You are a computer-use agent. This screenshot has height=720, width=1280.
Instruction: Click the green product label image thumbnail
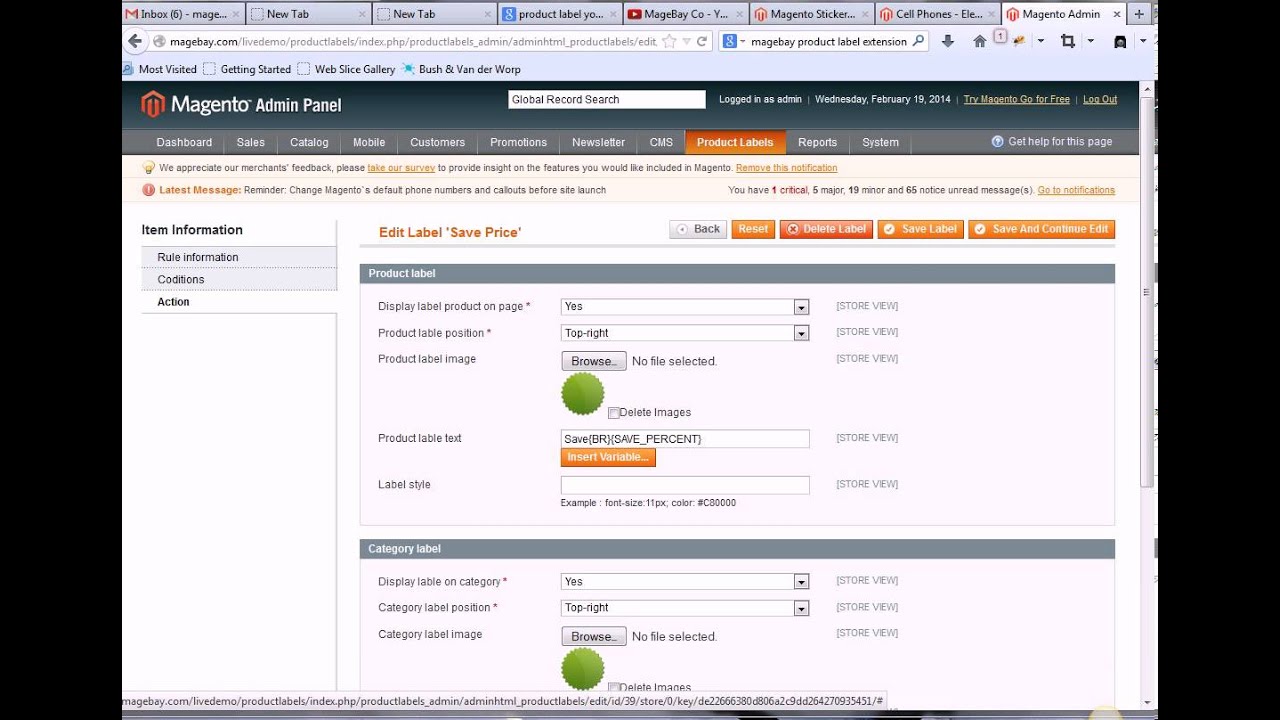583,393
